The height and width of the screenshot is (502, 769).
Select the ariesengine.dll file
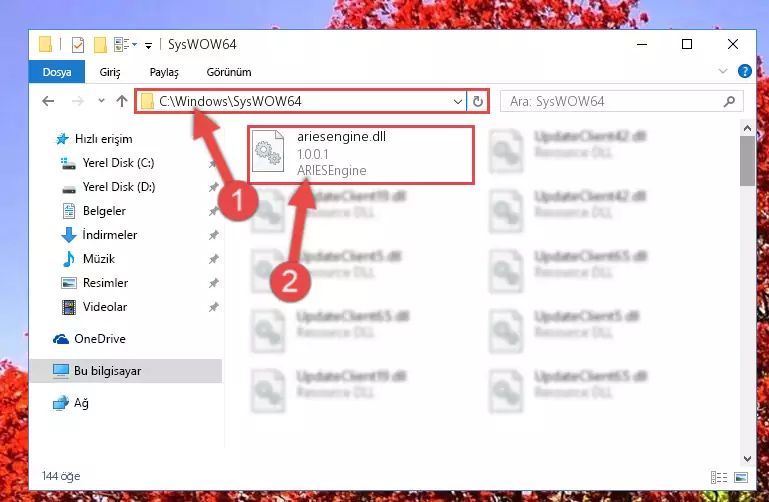tap(361, 154)
